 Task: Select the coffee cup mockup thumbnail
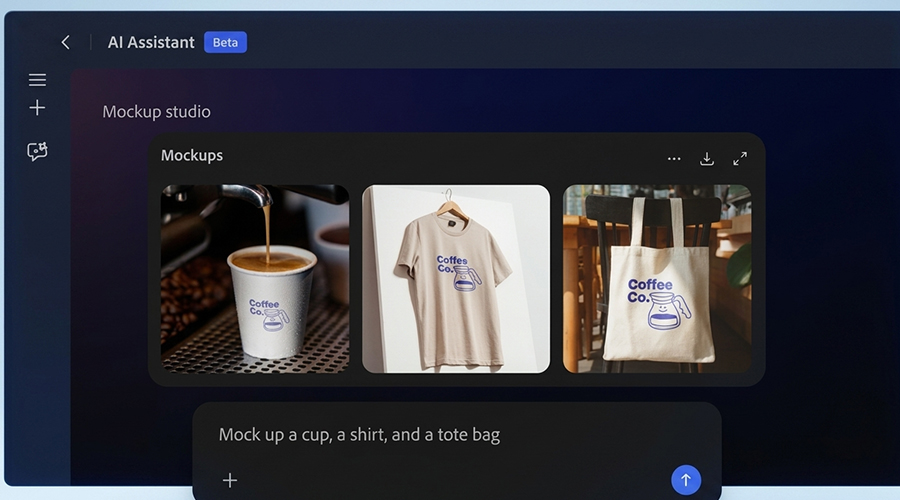[255, 279]
